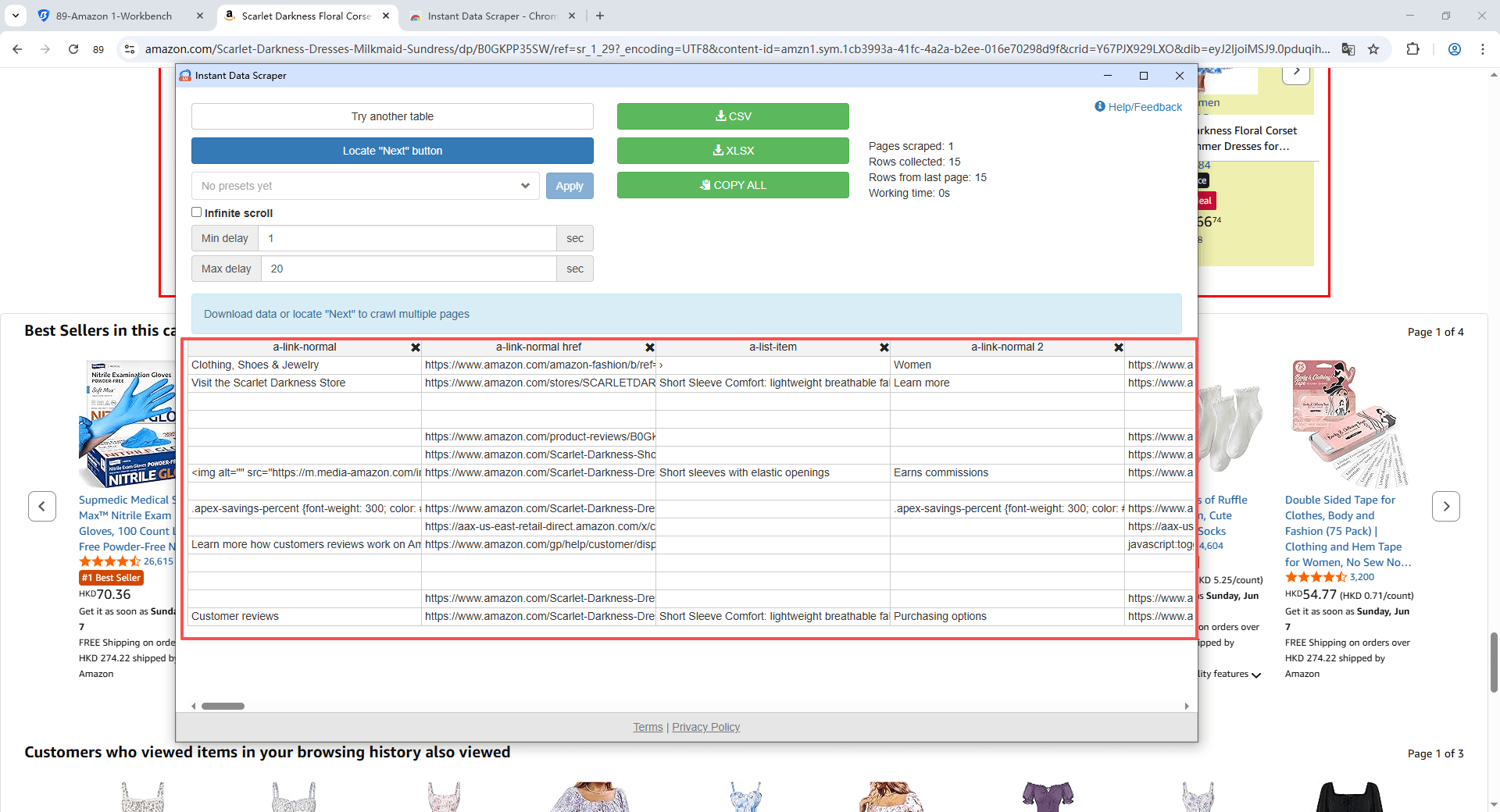This screenshot has width=1500, height=812.
Task: Click the Apply preset button
Action: point(570,186)
